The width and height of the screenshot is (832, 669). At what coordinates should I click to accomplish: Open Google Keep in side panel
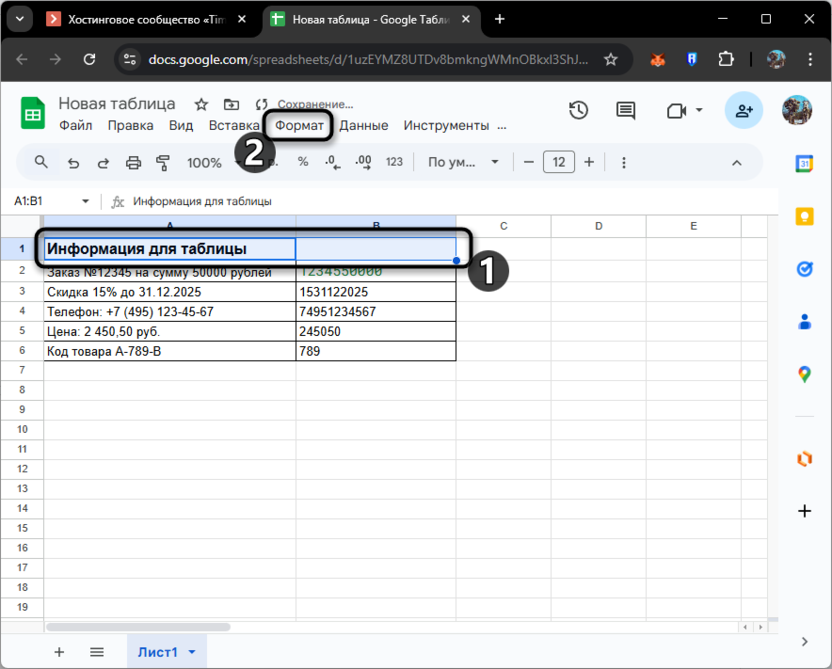coord(804,216)
